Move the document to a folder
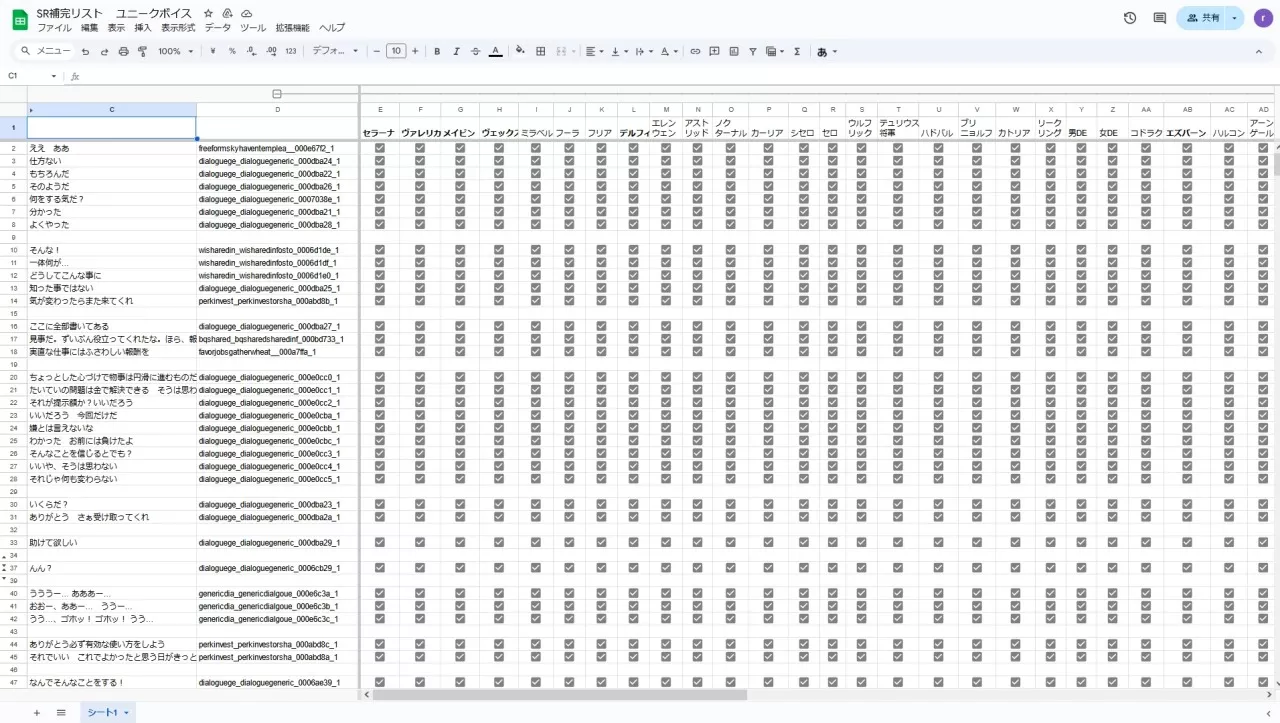 pyautogui.click(x=227, y=13)
